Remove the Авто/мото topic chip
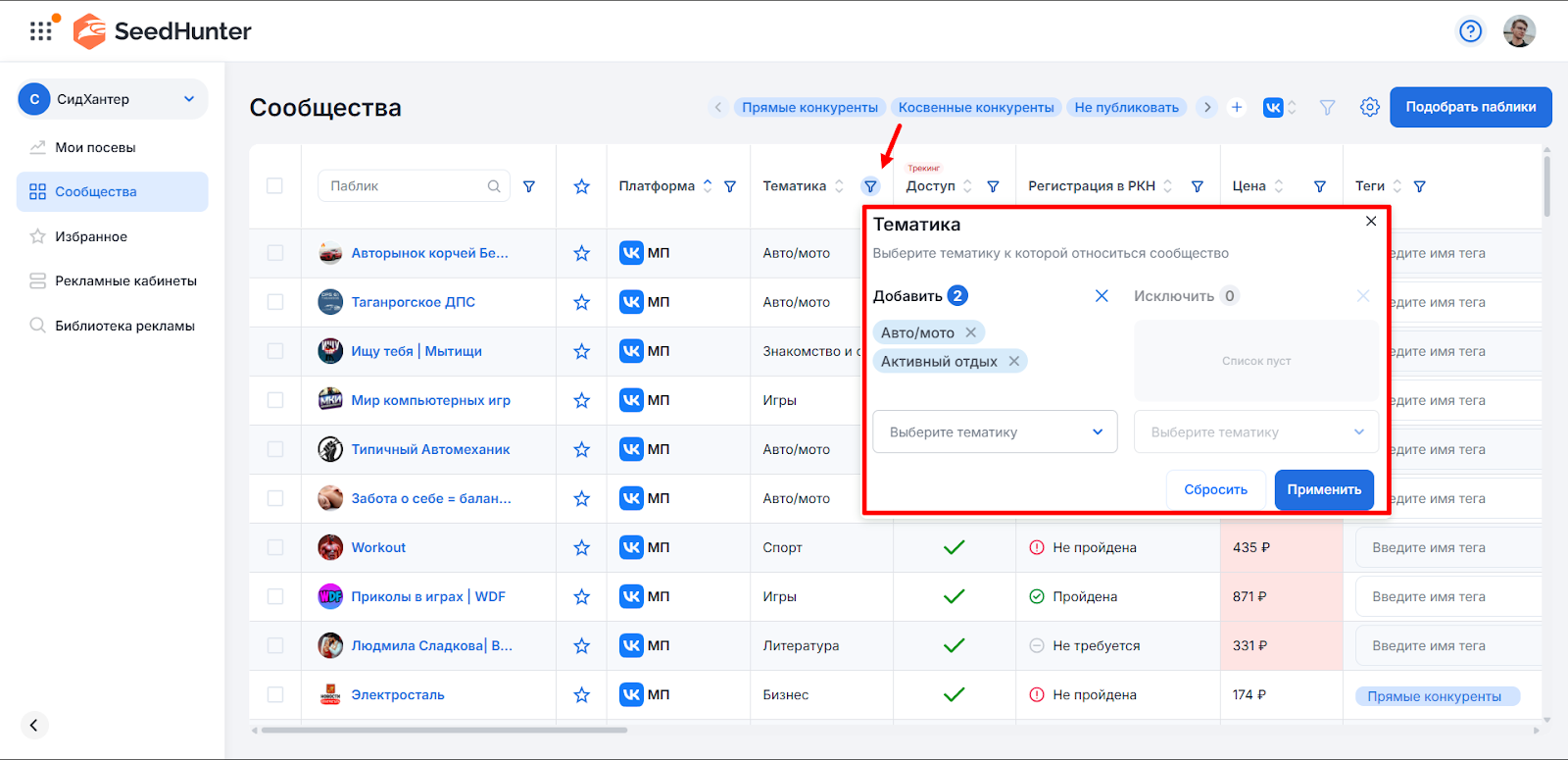 click(x=970, y=332)
